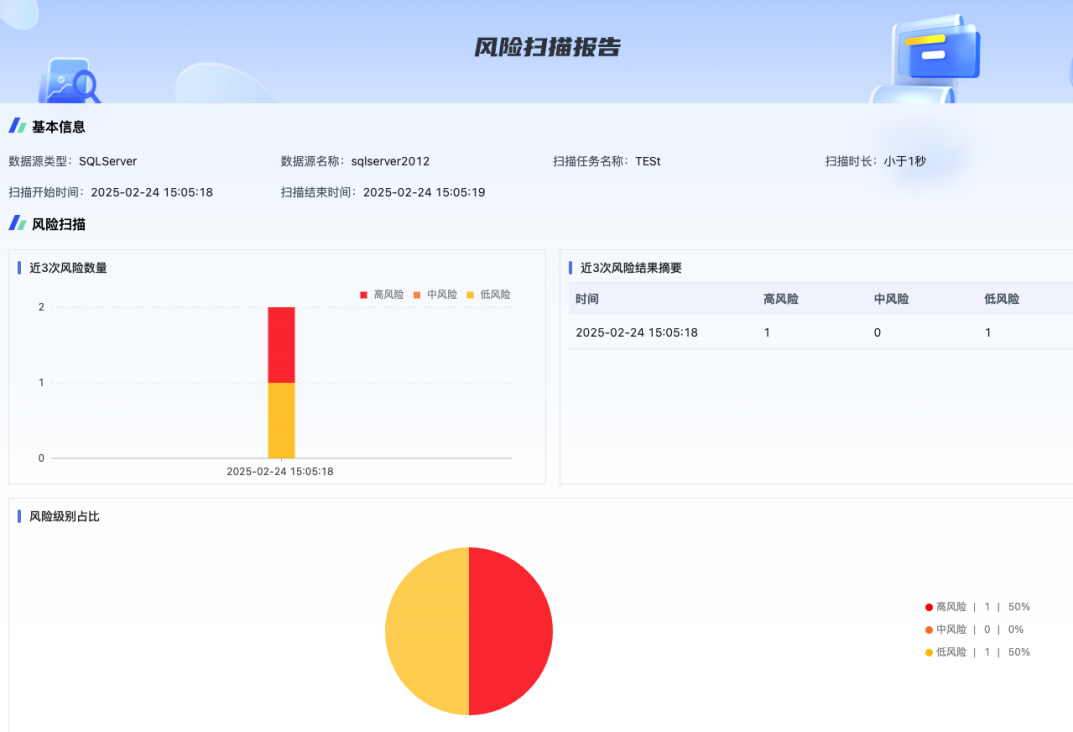Click the orange 中风险 legend marker in bar chart

[417, 295]
